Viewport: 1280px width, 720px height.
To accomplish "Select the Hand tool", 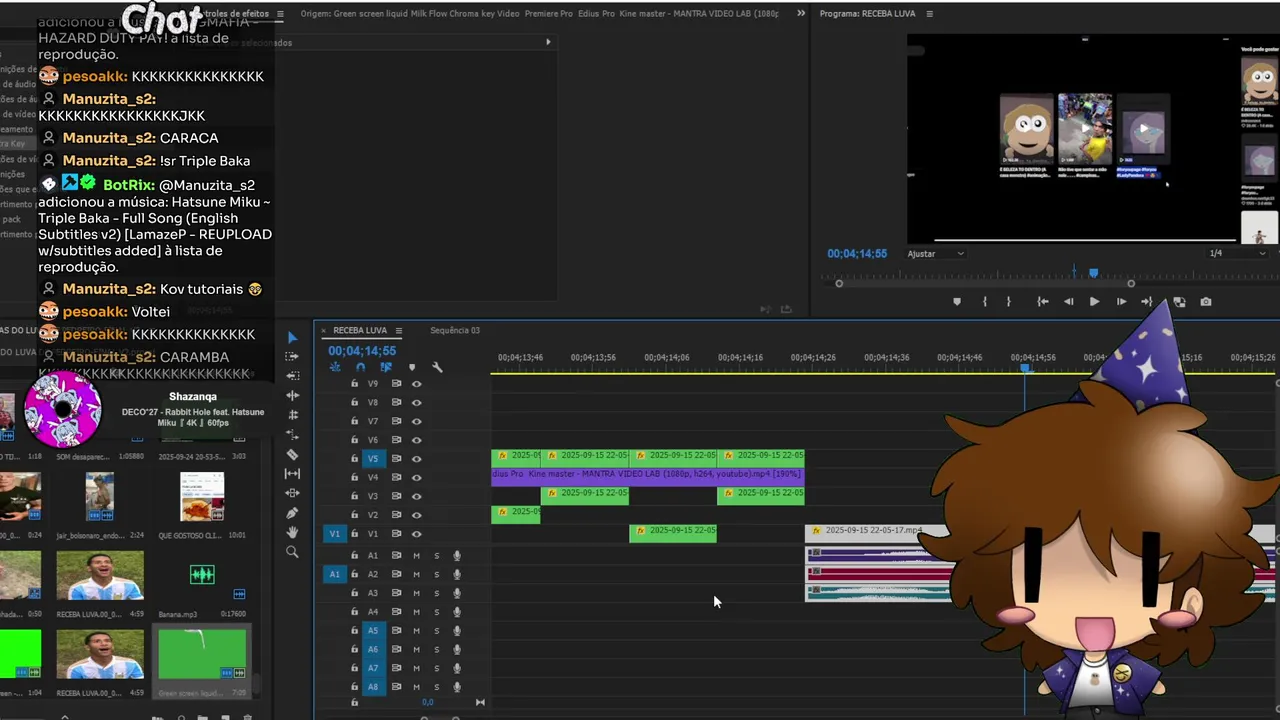I will [292, 532].
